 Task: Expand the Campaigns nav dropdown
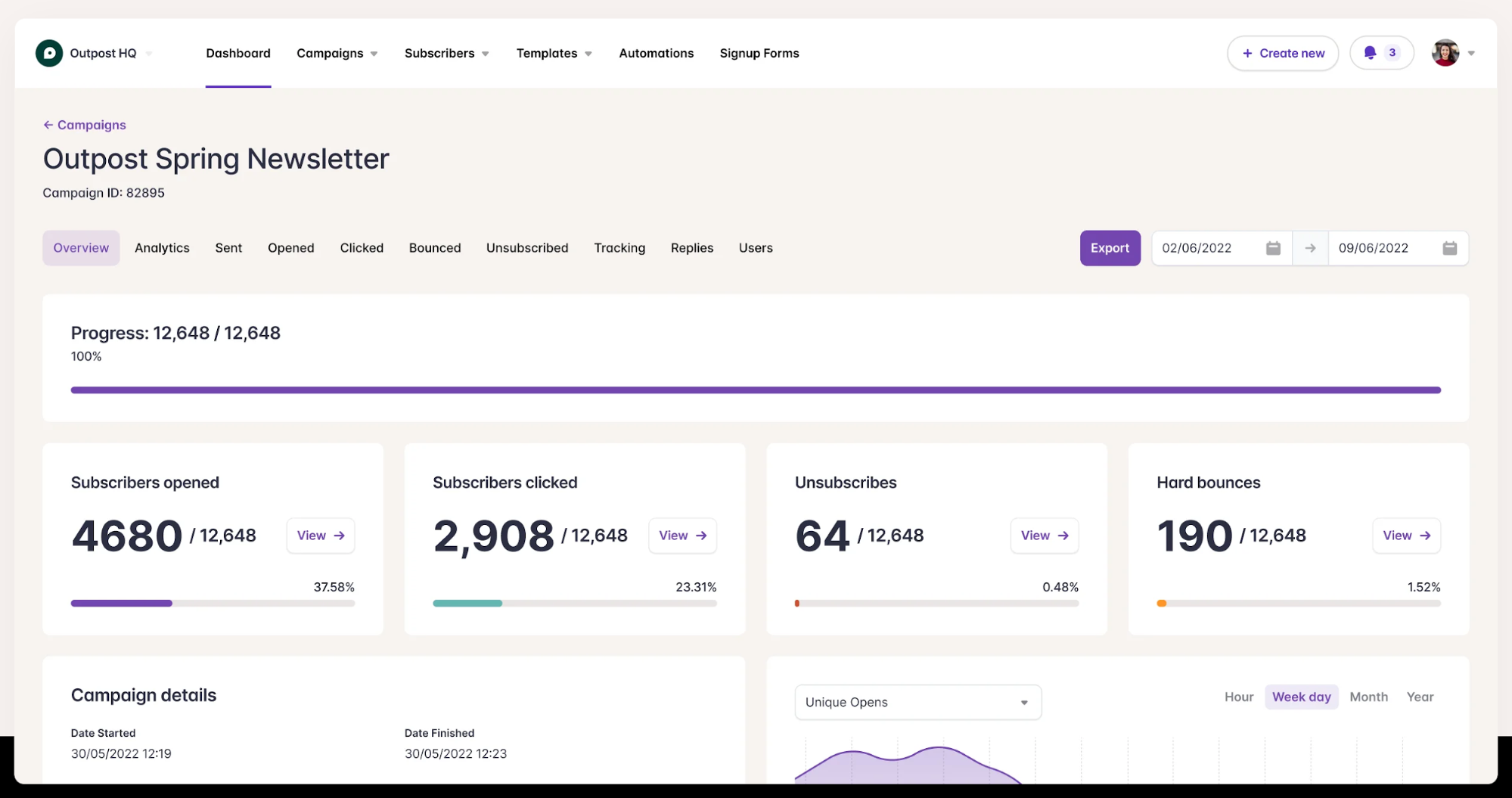pyautogui.click(x=374, y=54)
